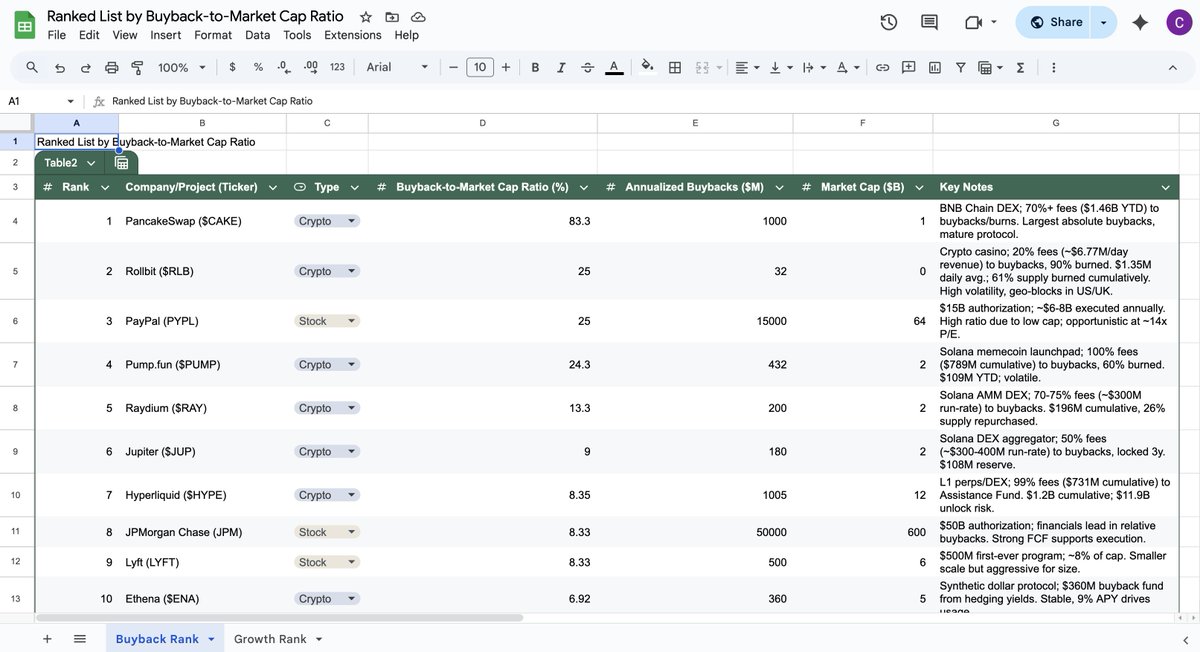Increase decimal places
Viewport: 1200px width, 652px height.
(310, 67)
